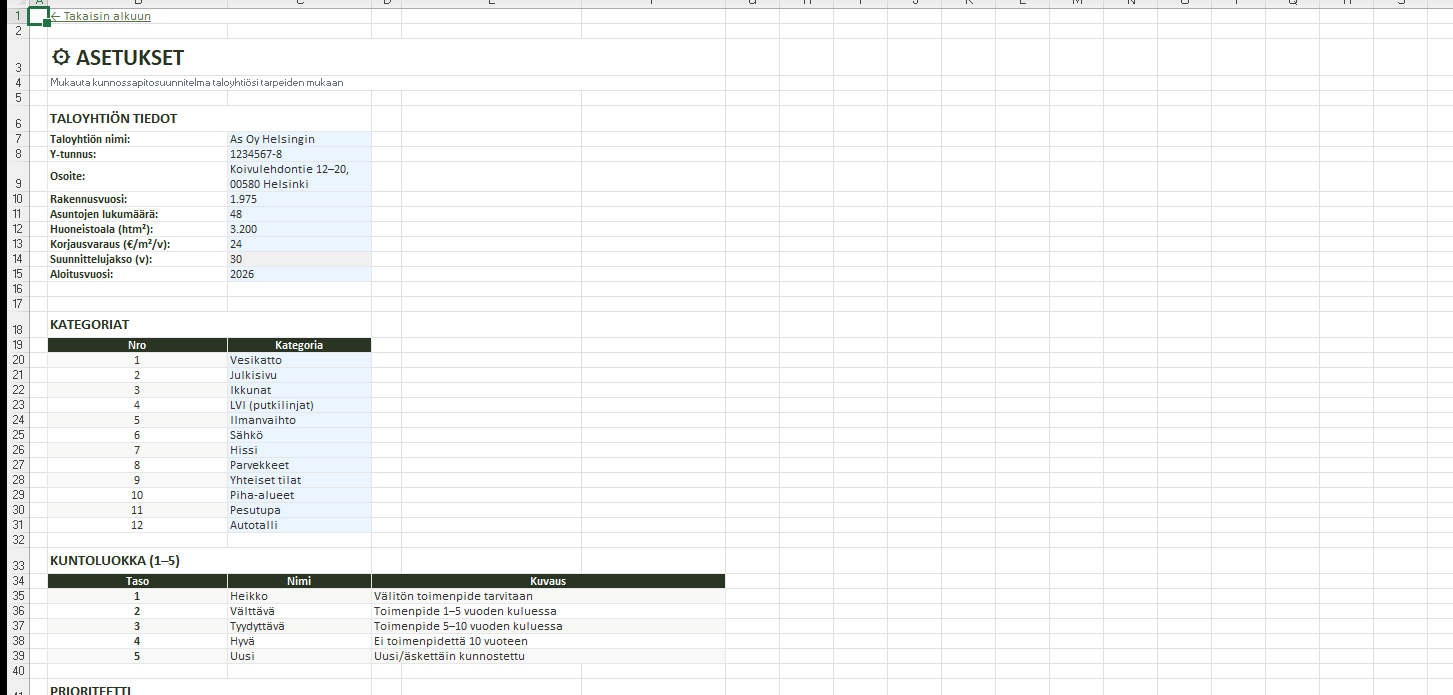
Task: Select the Autotalli category cell
Action: (x=298, y=525)
